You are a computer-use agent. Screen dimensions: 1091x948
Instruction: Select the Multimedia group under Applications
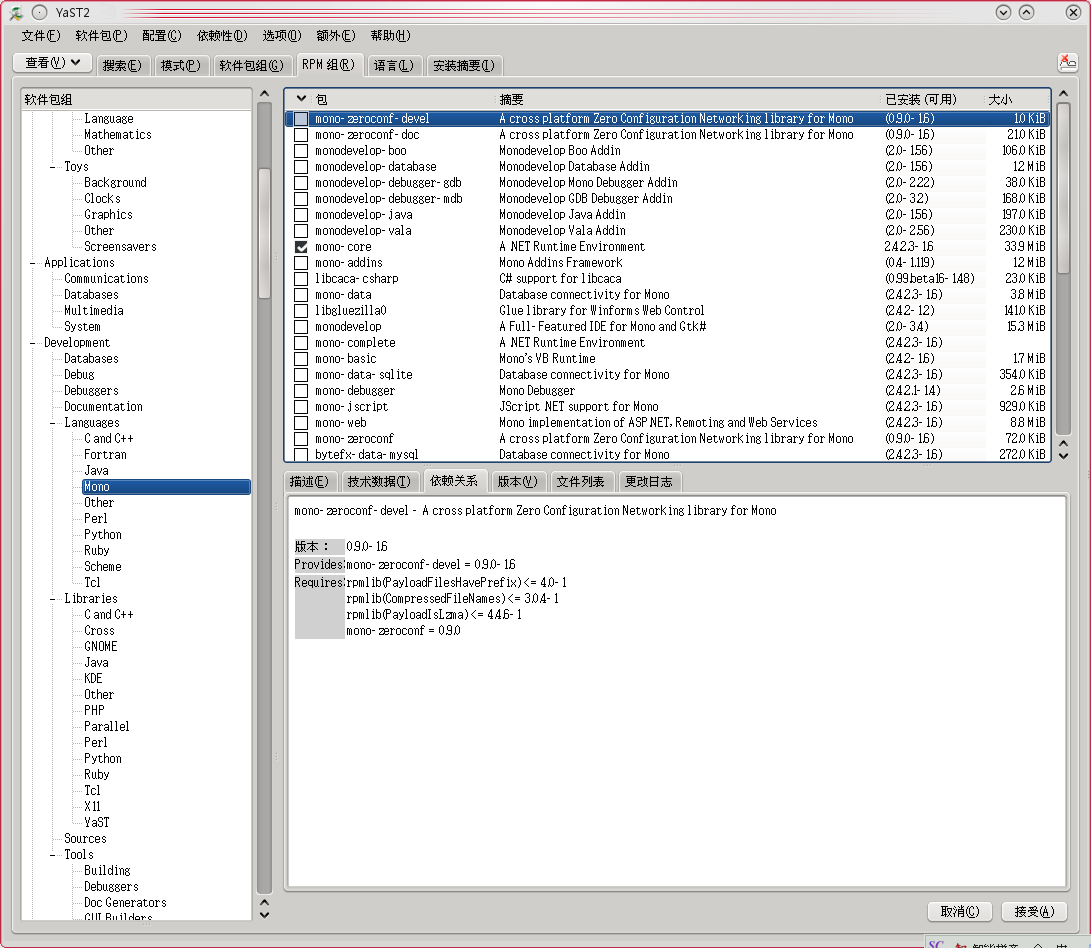pyautogui.click(x=94, y=311)
